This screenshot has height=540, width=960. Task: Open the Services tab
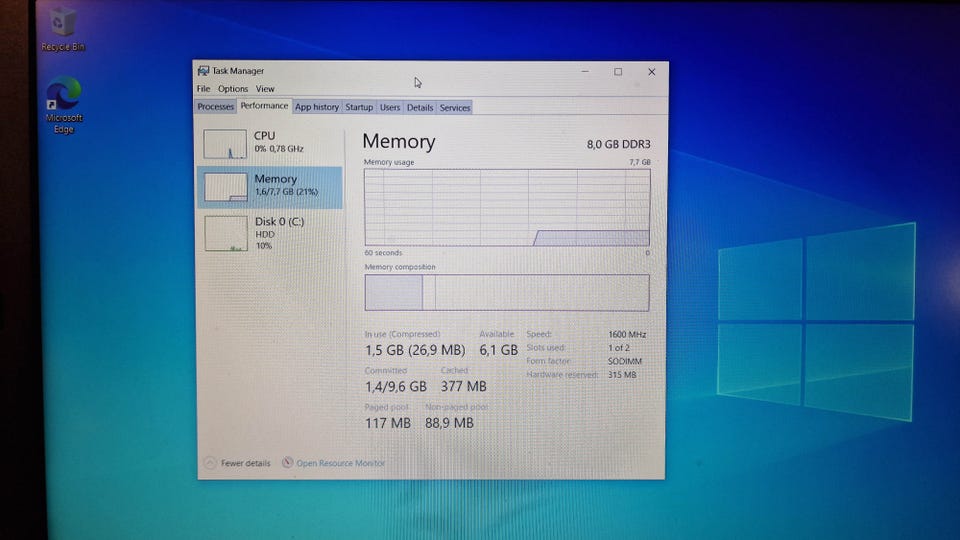(455, 108)
